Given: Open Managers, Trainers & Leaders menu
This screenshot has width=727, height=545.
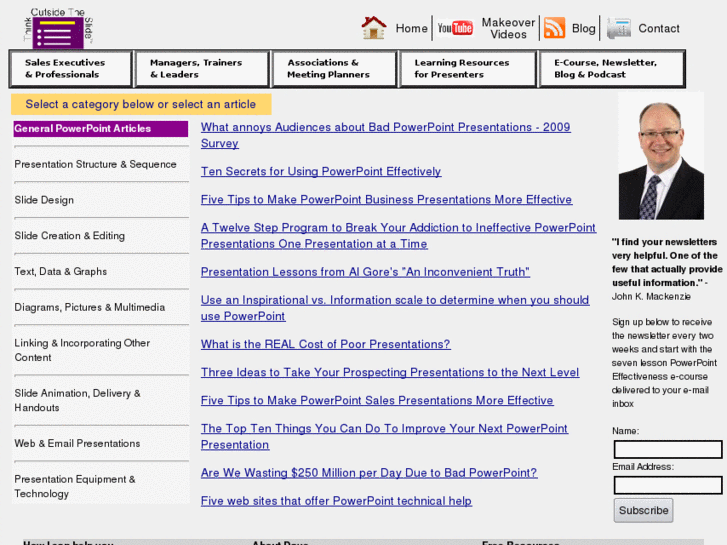Looking at the screenshot, I should click(202, 69).
